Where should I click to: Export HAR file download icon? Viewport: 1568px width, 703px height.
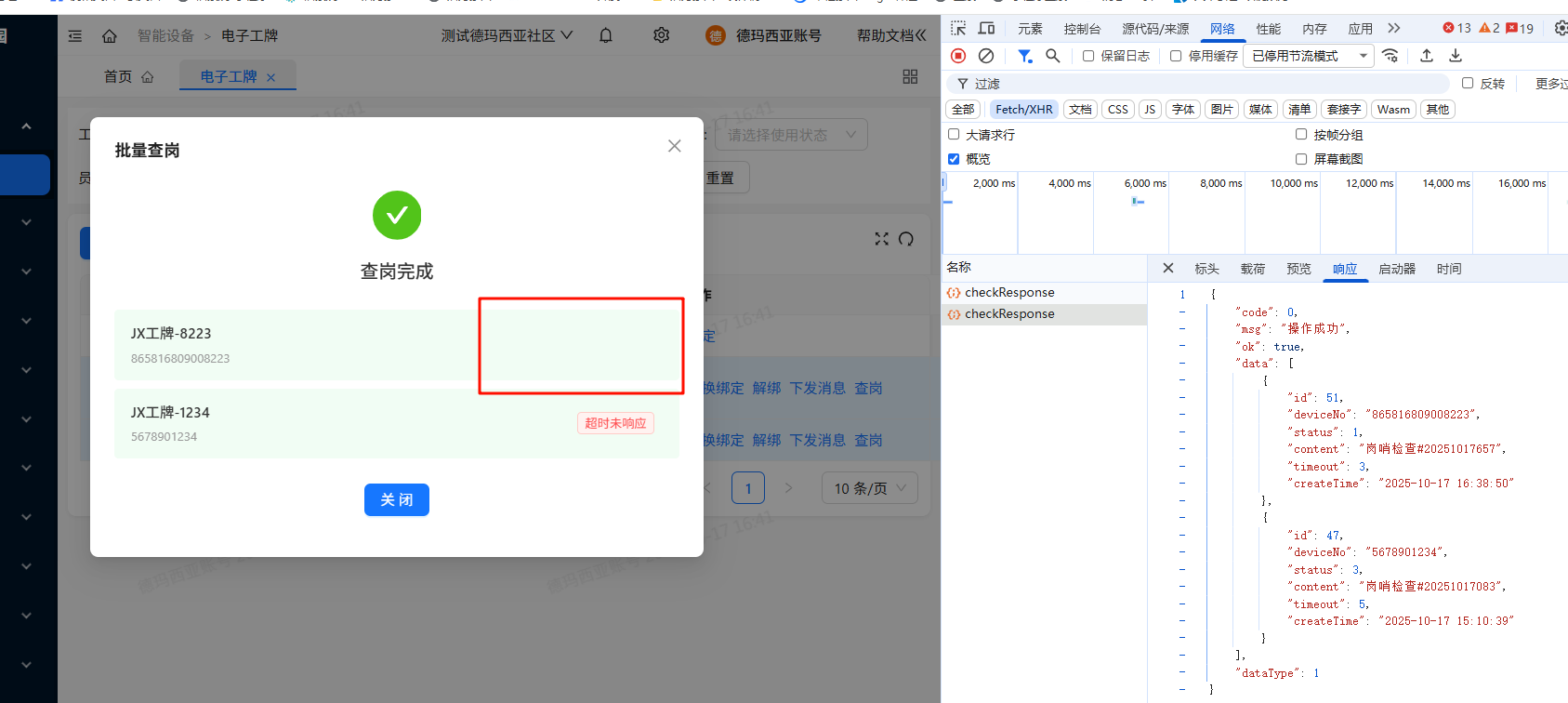pyautogui.click(x=1456, y=56)
